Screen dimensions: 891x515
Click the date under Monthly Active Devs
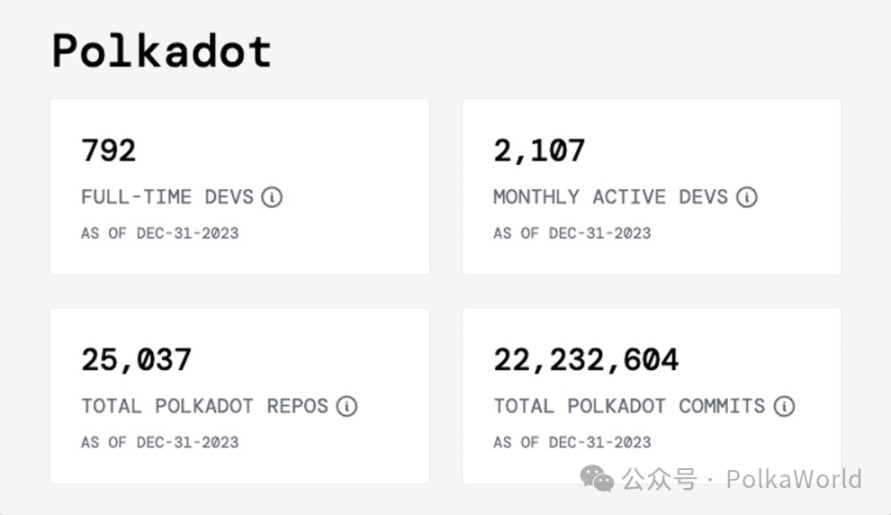[572, 233]
